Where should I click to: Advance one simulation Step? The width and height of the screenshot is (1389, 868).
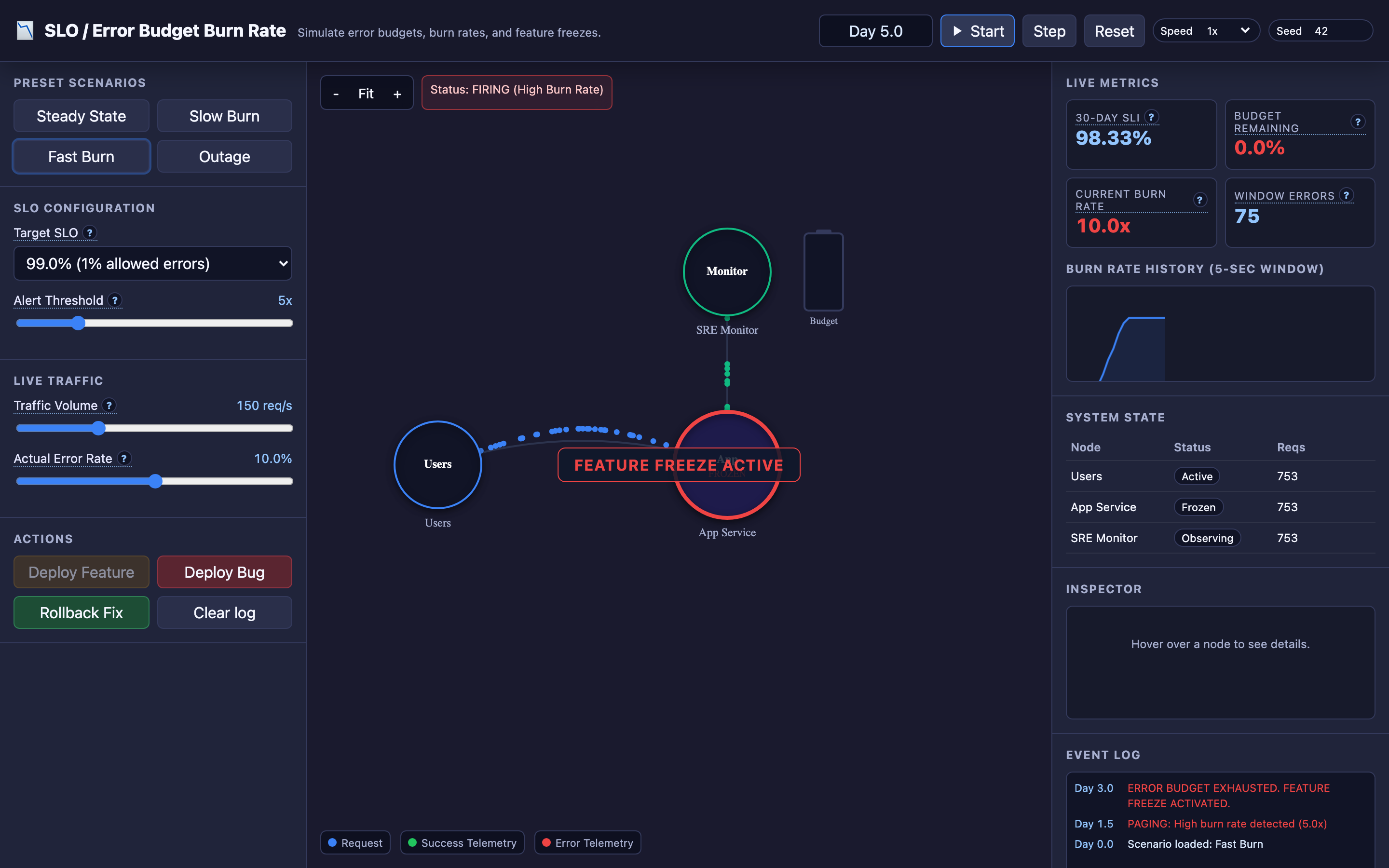pyautogui.click(x=1049, y=31)
